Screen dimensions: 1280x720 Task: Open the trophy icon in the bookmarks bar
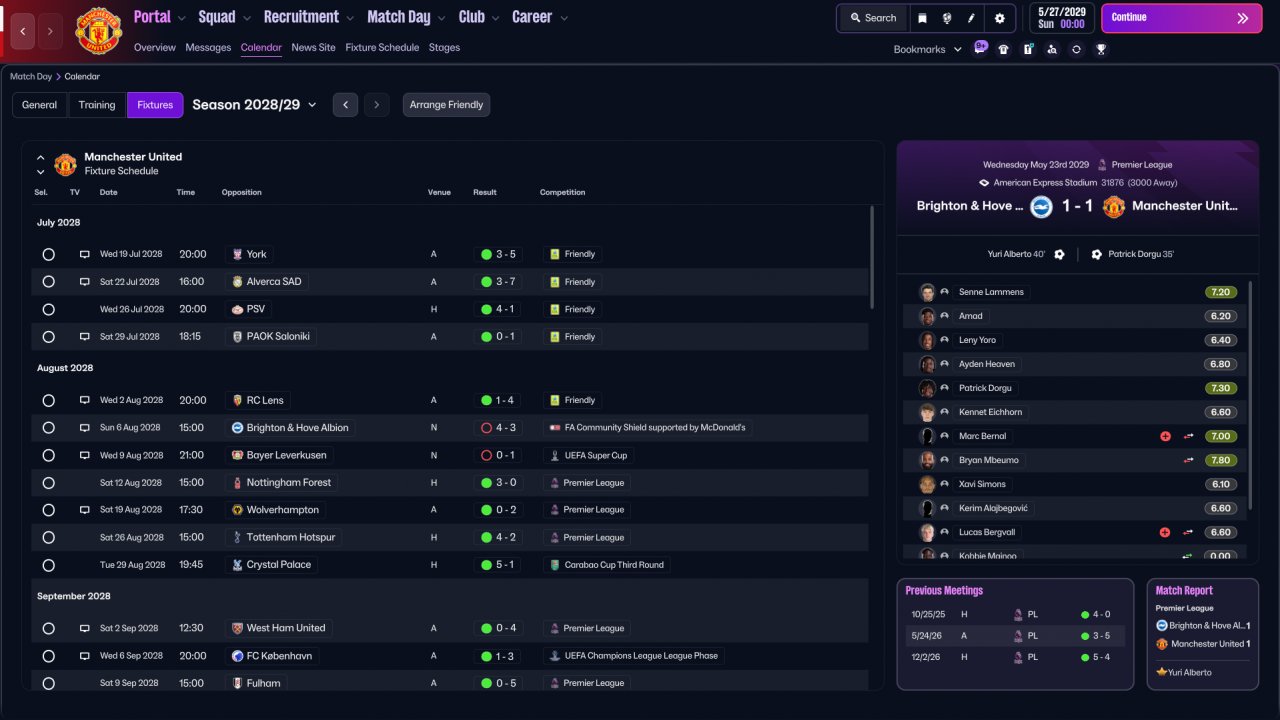tap(1101, 49)
